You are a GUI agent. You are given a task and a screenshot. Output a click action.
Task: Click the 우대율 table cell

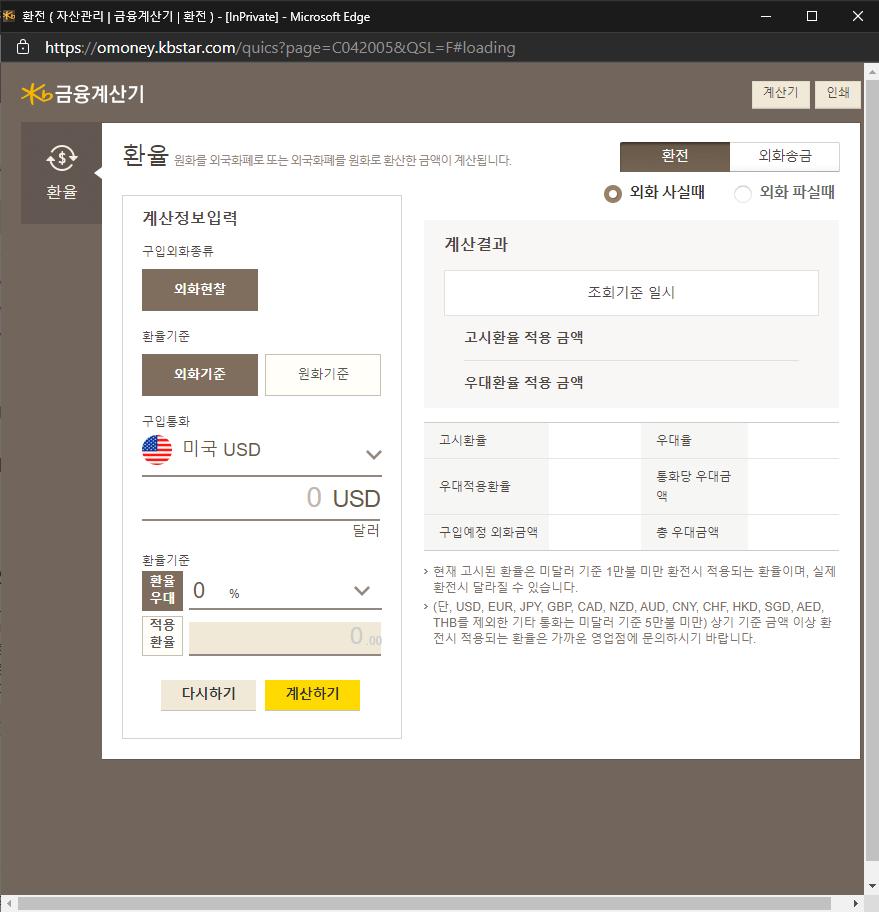point(694,440)
